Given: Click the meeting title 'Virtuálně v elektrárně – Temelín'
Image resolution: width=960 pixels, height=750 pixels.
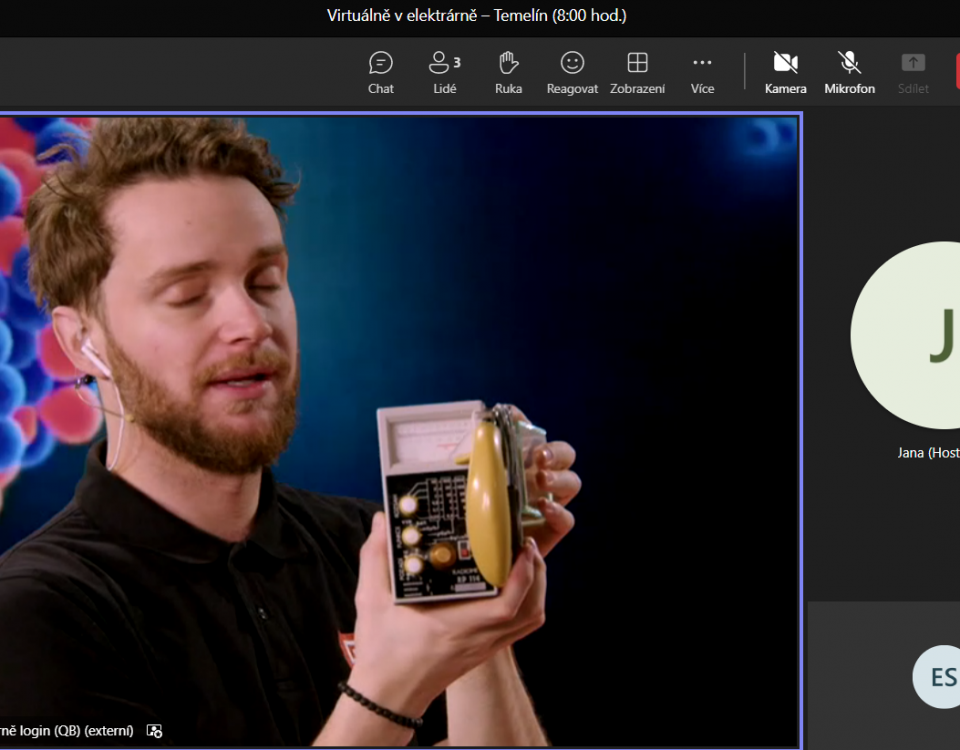Looking at the screenshot, I should pos(437,15).
